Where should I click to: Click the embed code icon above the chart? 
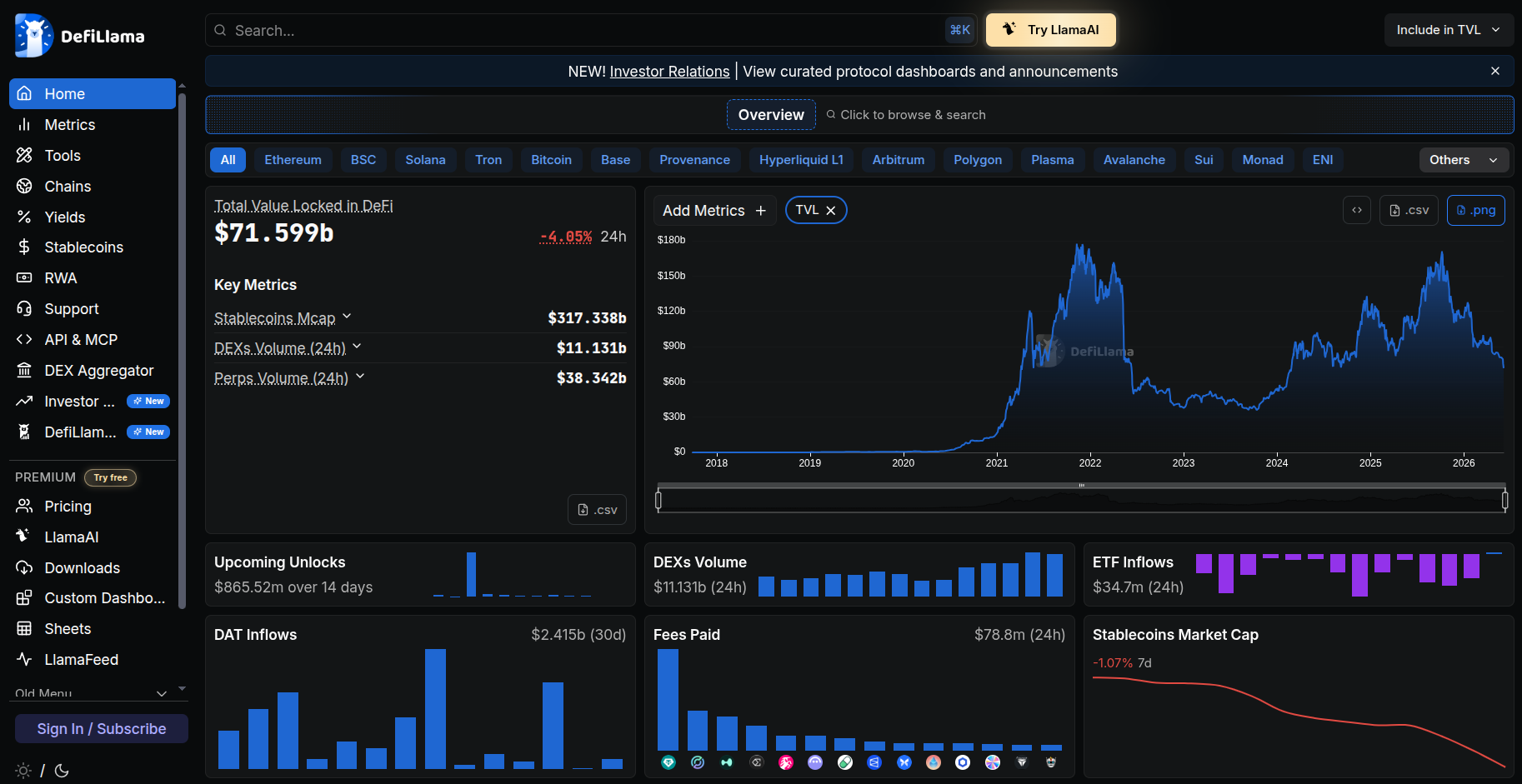pos(1357,210)
